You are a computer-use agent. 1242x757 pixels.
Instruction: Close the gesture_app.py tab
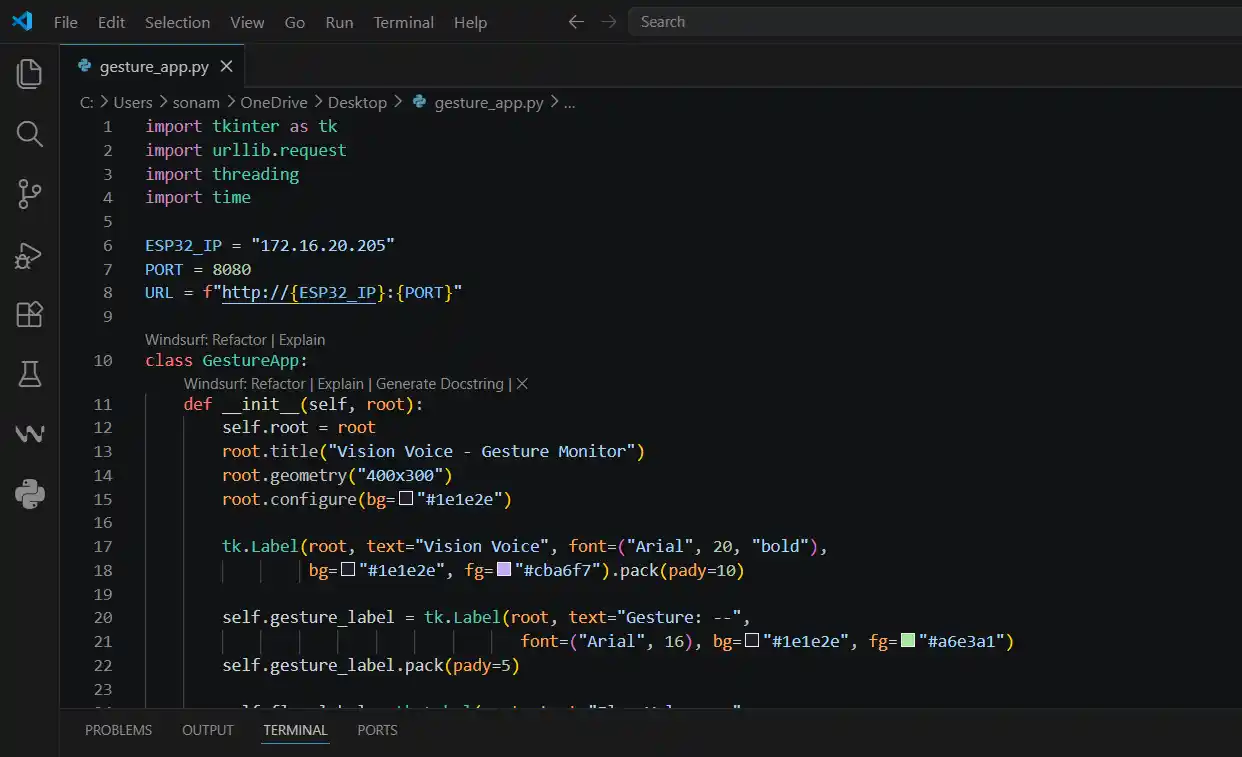point(227,66)
